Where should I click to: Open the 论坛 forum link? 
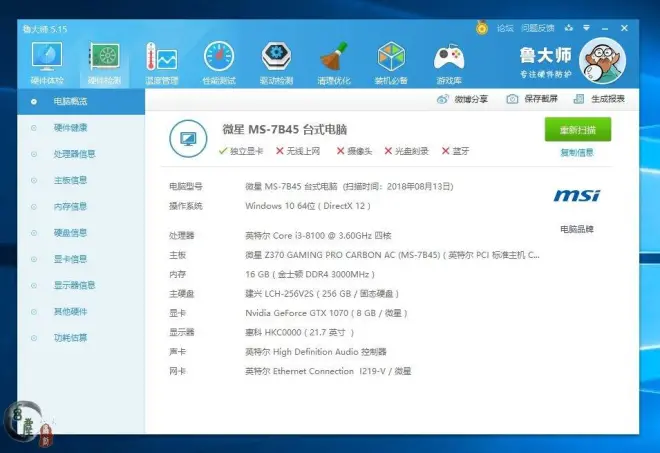(505, 28)
